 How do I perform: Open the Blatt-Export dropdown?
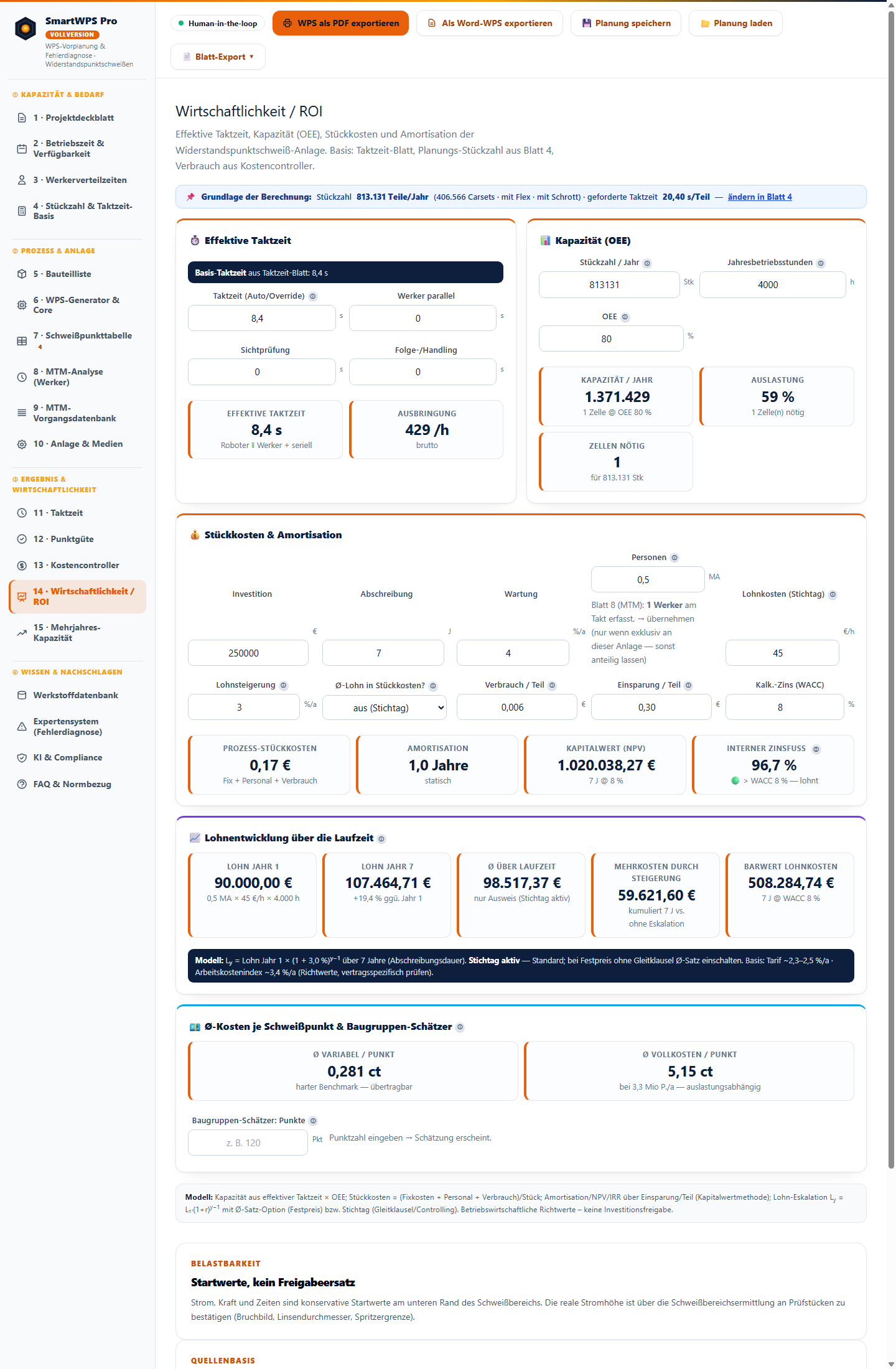coord(218,57)
